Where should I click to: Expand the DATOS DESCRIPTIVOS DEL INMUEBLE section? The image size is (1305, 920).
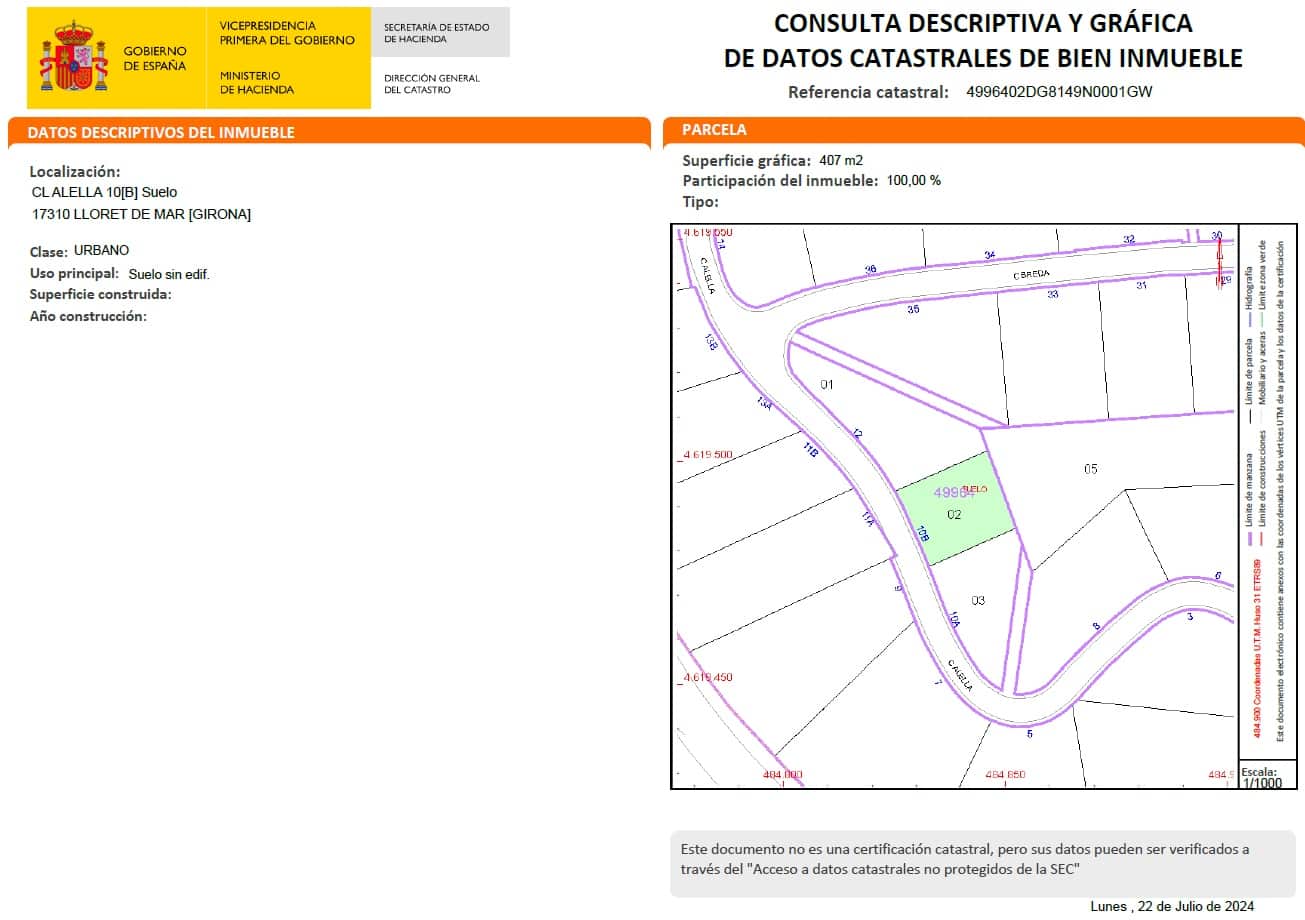point(160,131)
